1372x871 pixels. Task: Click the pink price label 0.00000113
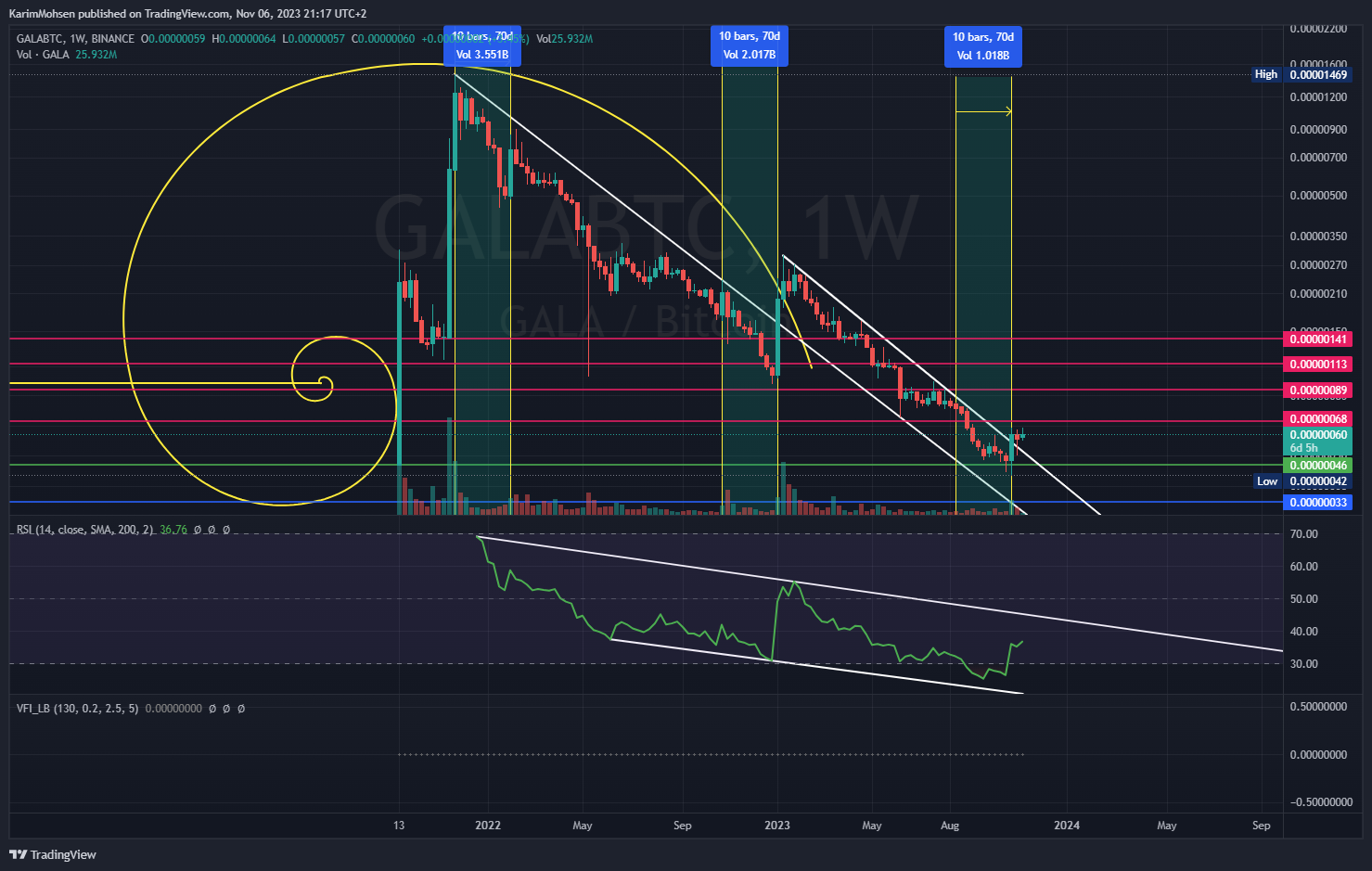pos(1318,365)
